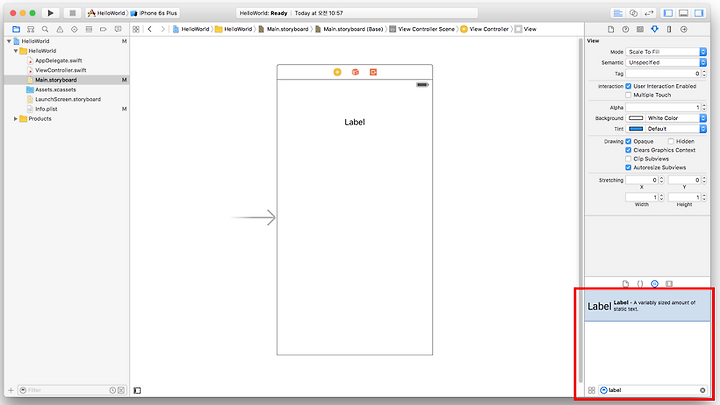Enable the Hidden checkbox
Viewport: 720px width, 405px height.
pos(671,141)
